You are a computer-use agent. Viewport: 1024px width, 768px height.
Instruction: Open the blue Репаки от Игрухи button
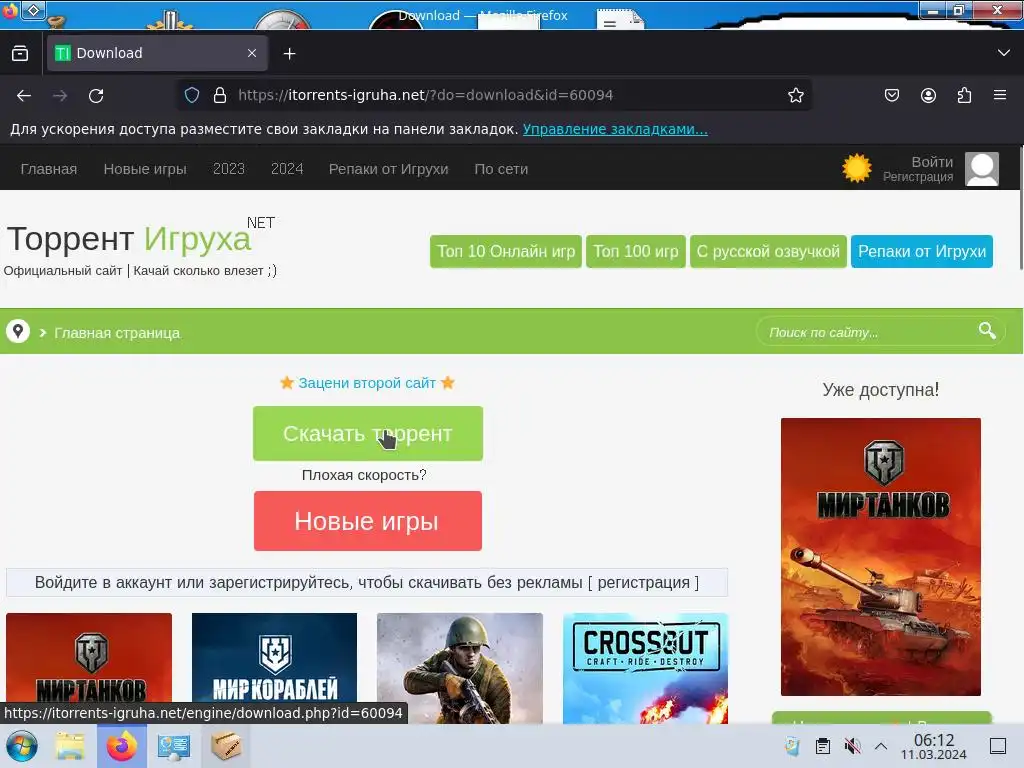tap(921, 251)
